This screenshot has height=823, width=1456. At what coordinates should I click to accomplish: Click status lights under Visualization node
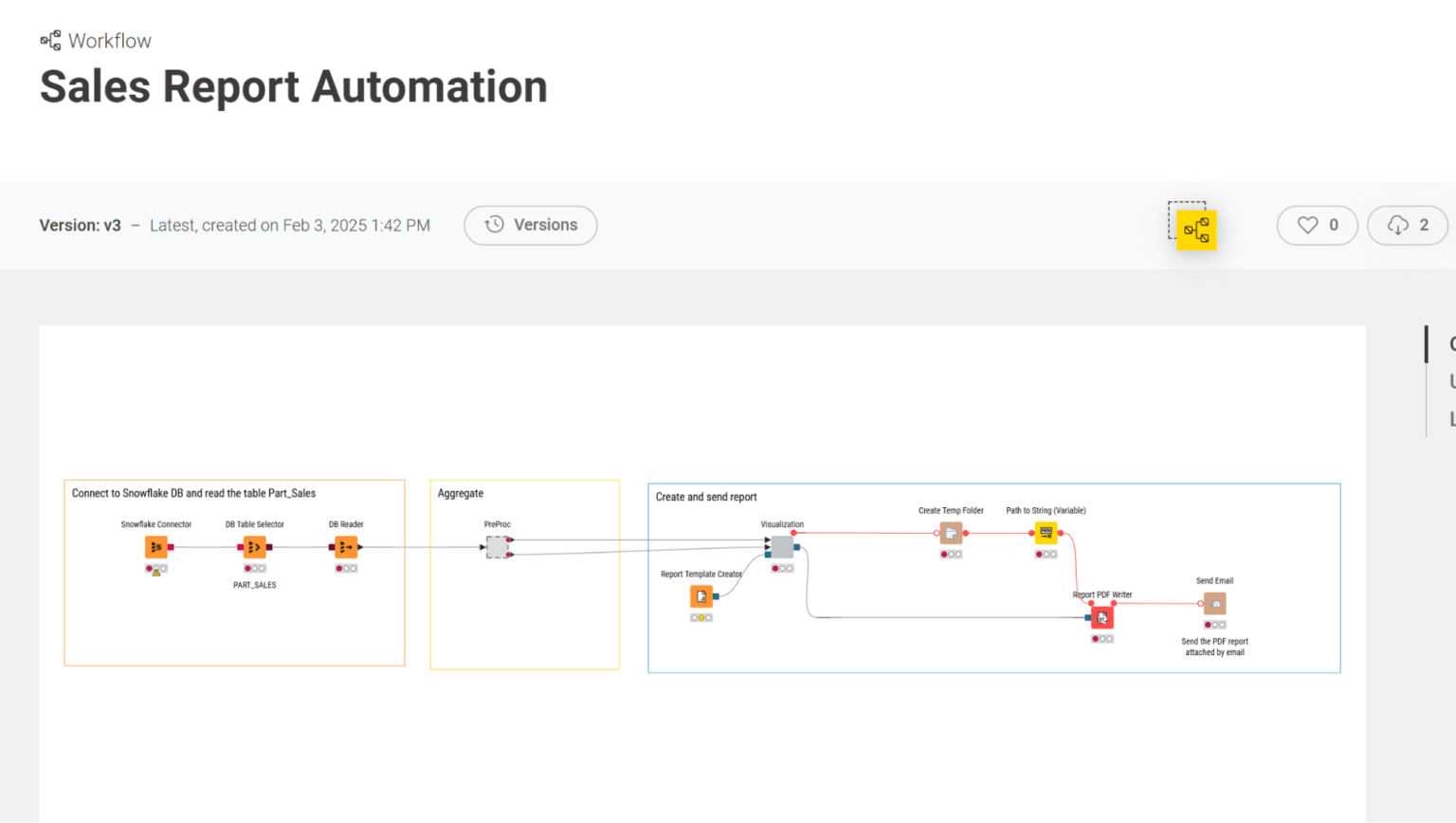click(x=782, y=569)
